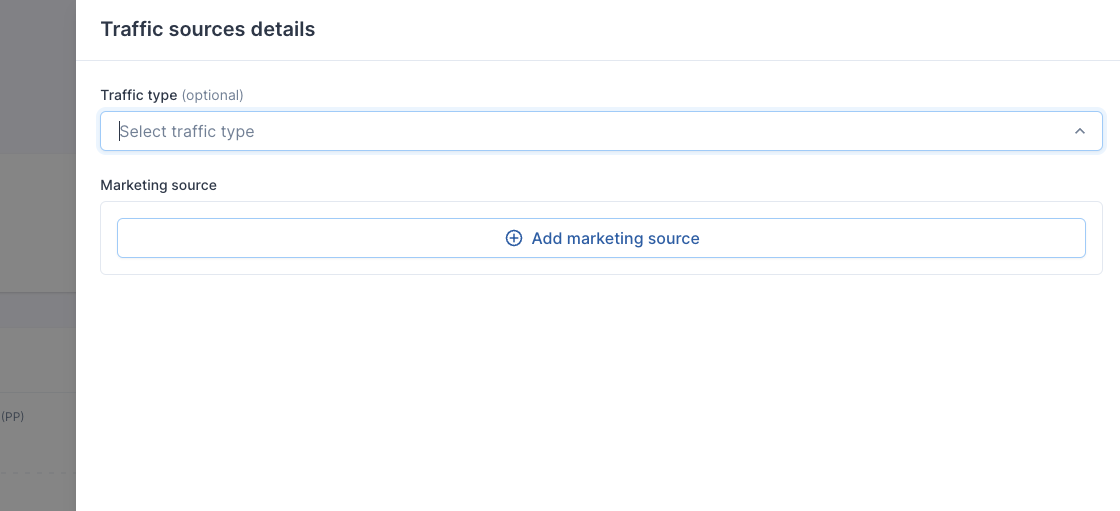This screenshot has height=511, width=1120.
Task: Click the Add marketing source button
Action: pyautogui.click(x=601, y=238)
